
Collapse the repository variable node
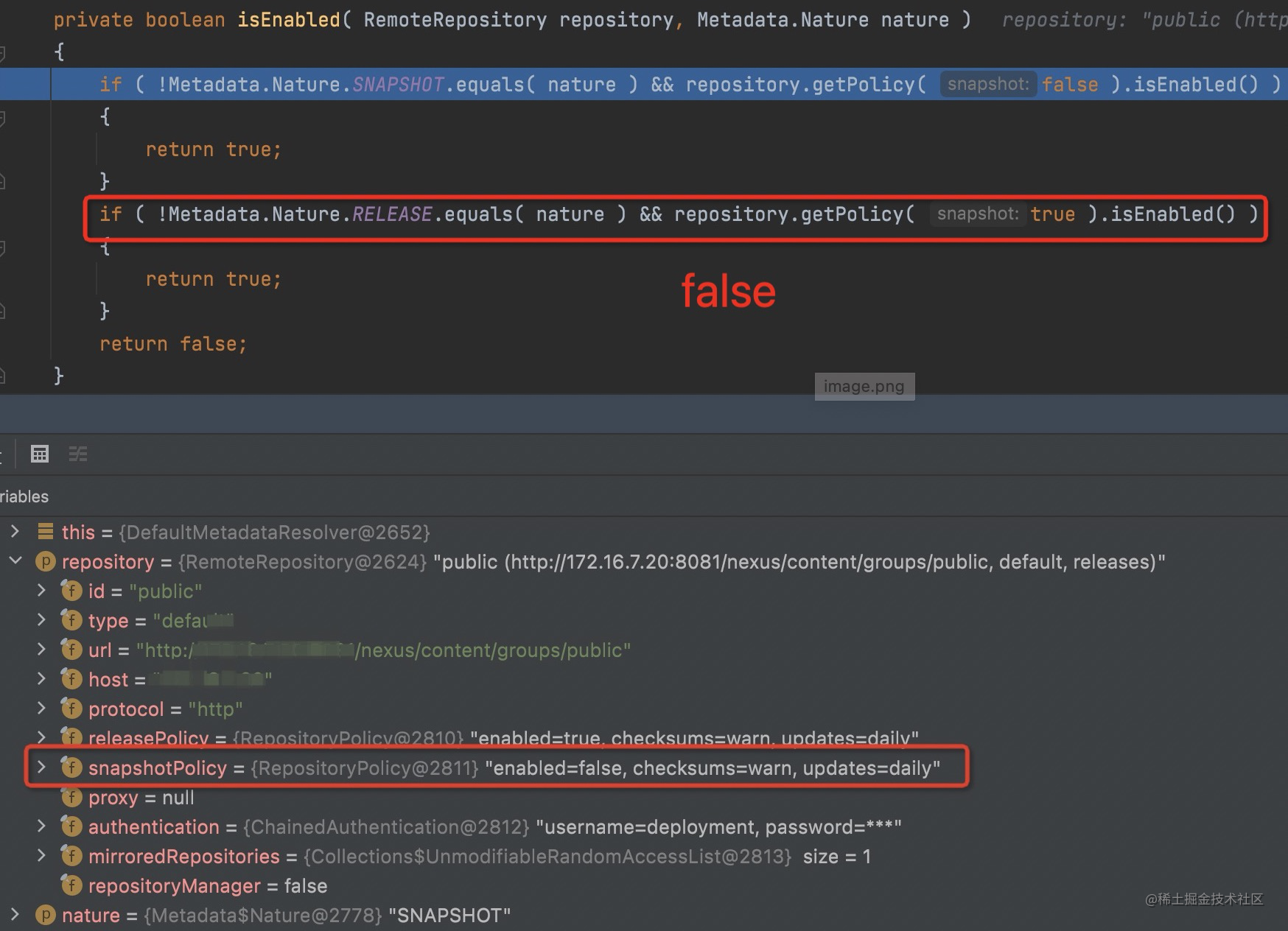pos(15,561)
